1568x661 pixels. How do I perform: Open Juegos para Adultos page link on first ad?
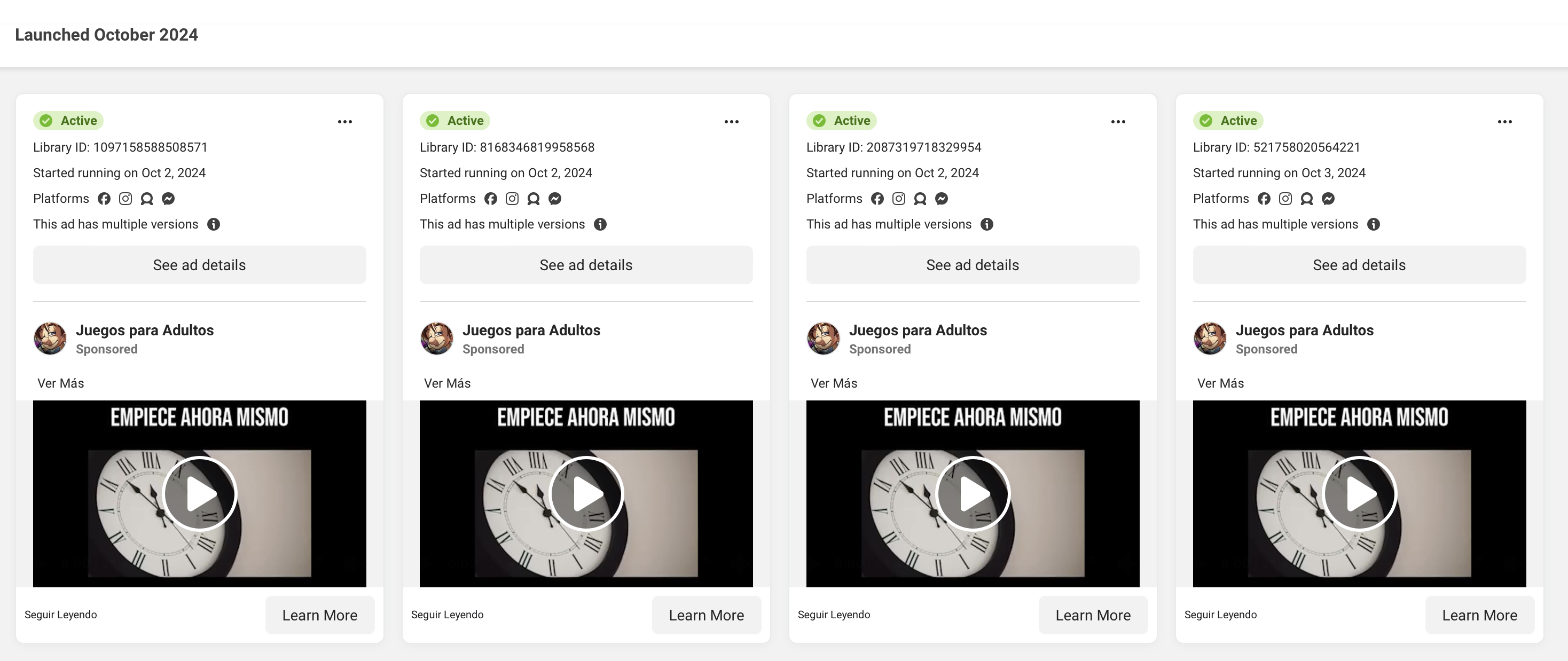point(144,330)
